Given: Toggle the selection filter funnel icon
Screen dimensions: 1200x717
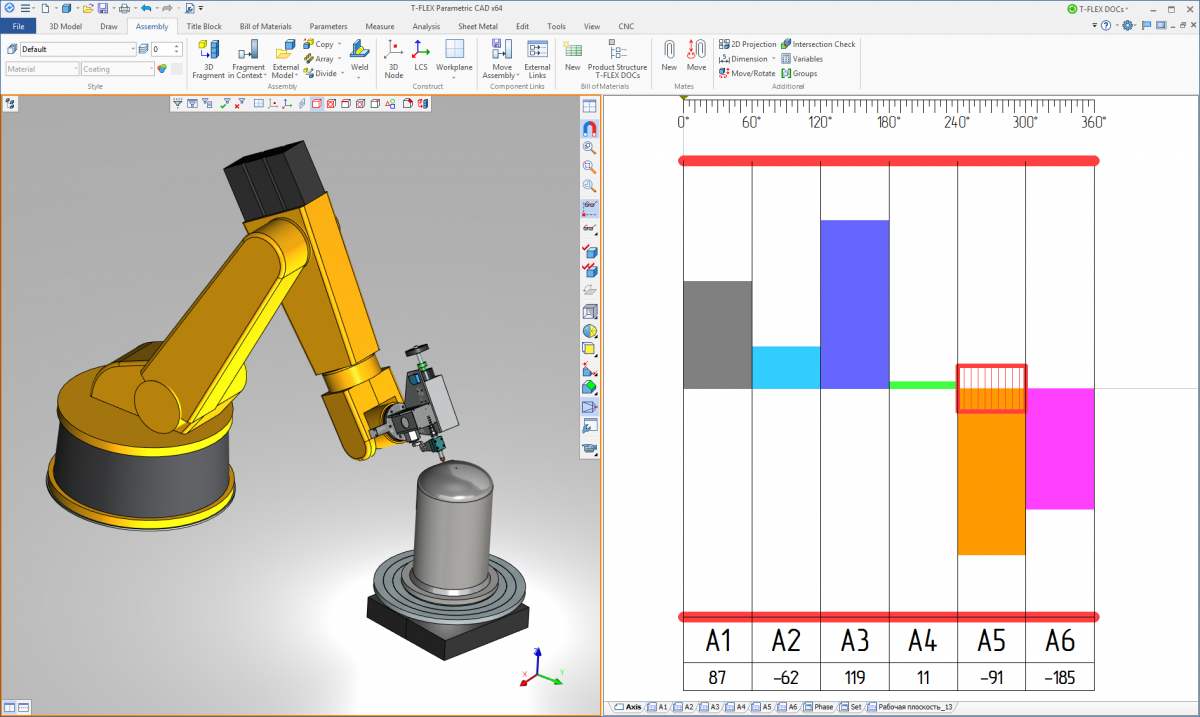Looking at the screenshot, I should [178, 103].
